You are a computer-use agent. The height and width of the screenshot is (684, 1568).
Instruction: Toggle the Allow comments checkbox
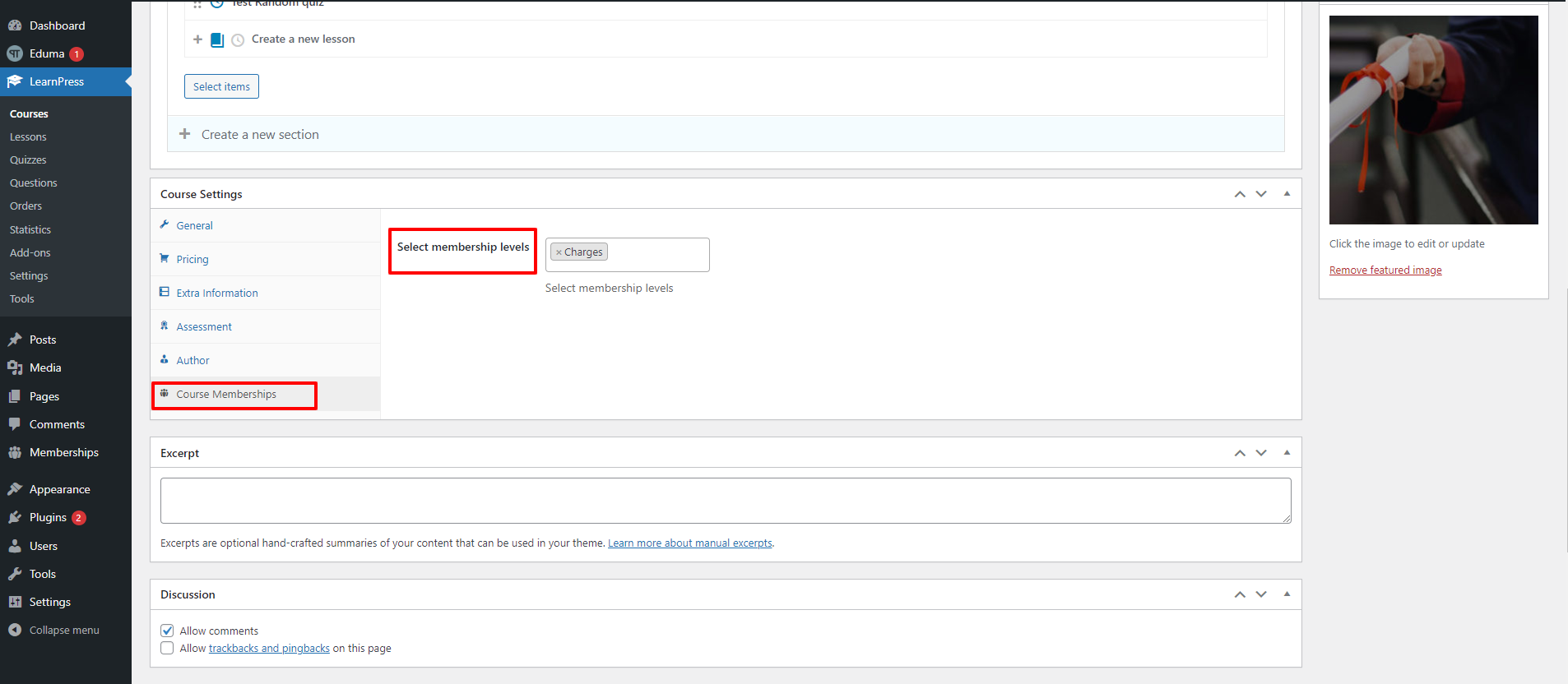pos(167,631)
